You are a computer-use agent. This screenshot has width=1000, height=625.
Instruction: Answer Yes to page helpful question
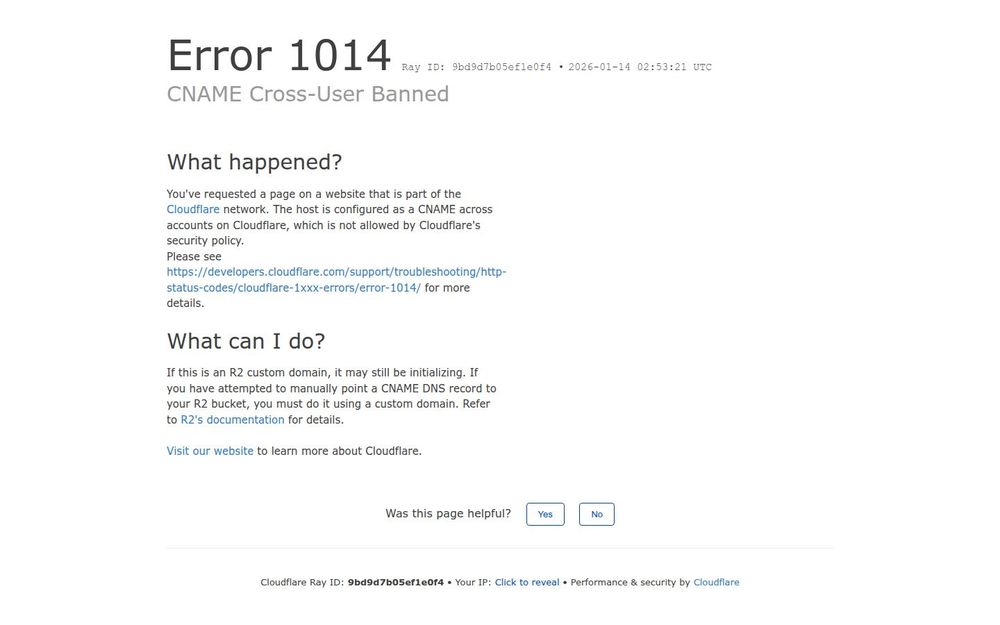[x=545, y=515]
